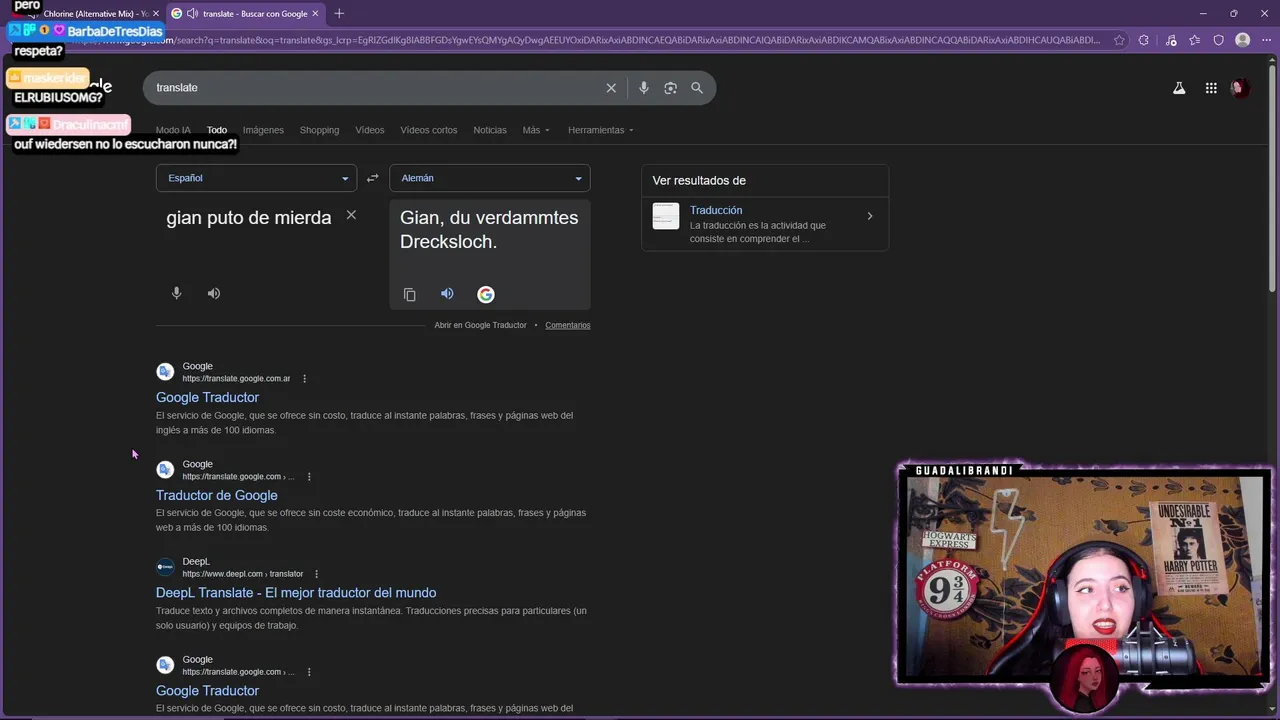Clear the Google search box text

click(x=611, y=88)
